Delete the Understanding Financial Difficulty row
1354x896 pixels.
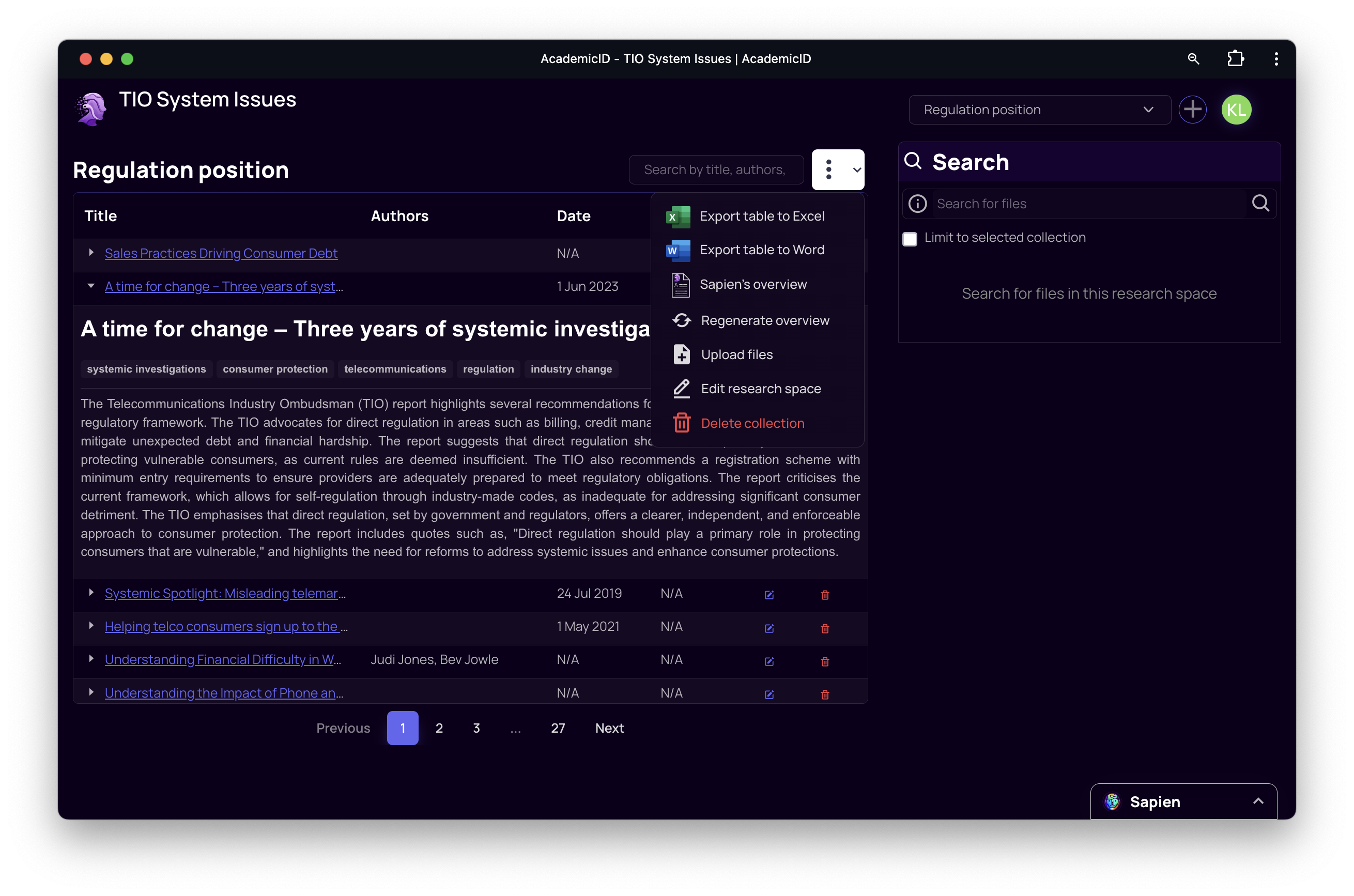[825, 661]
